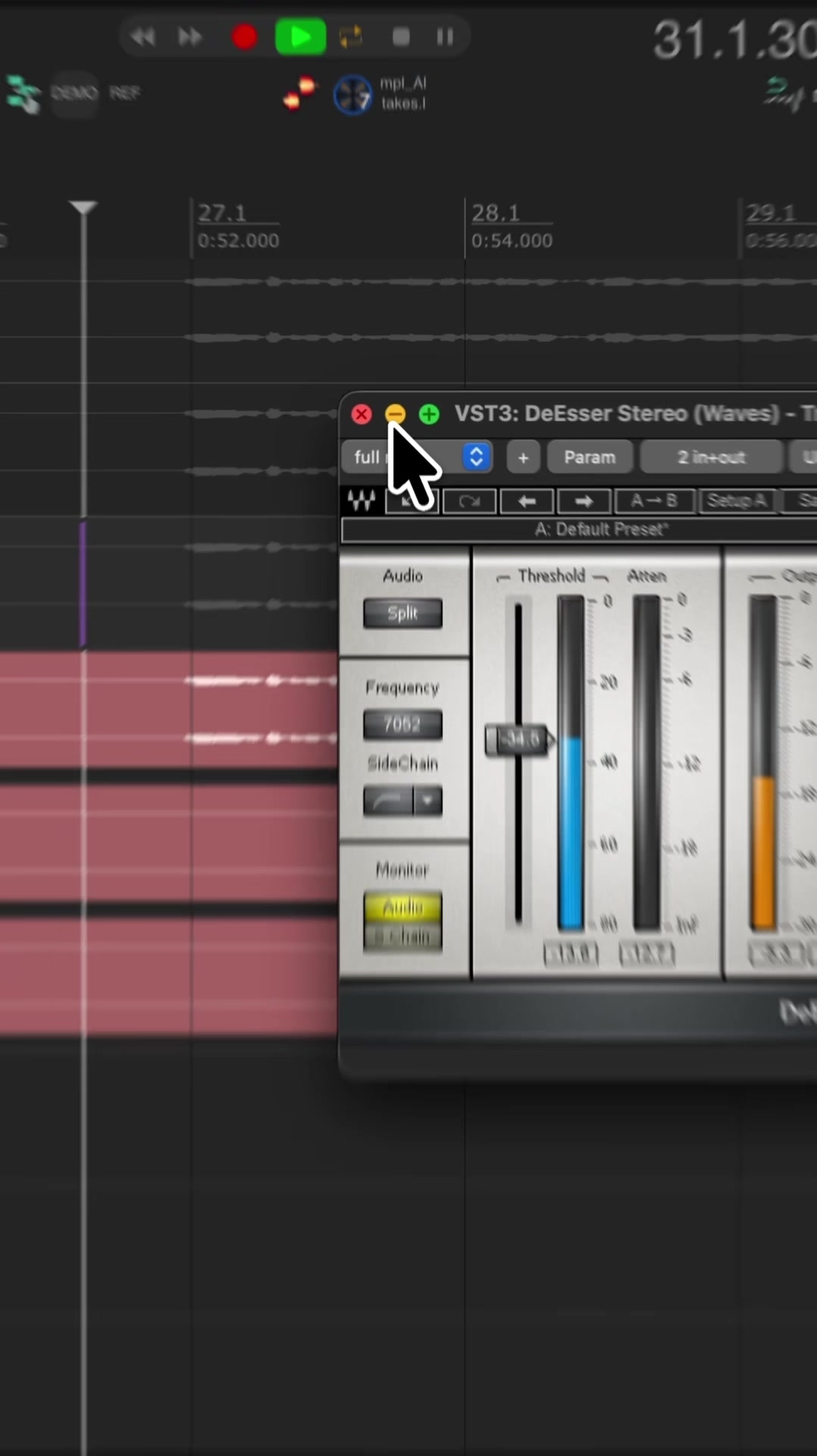
Task: Click the green envelope icon at top right
Action: click(x=784, y=94)
